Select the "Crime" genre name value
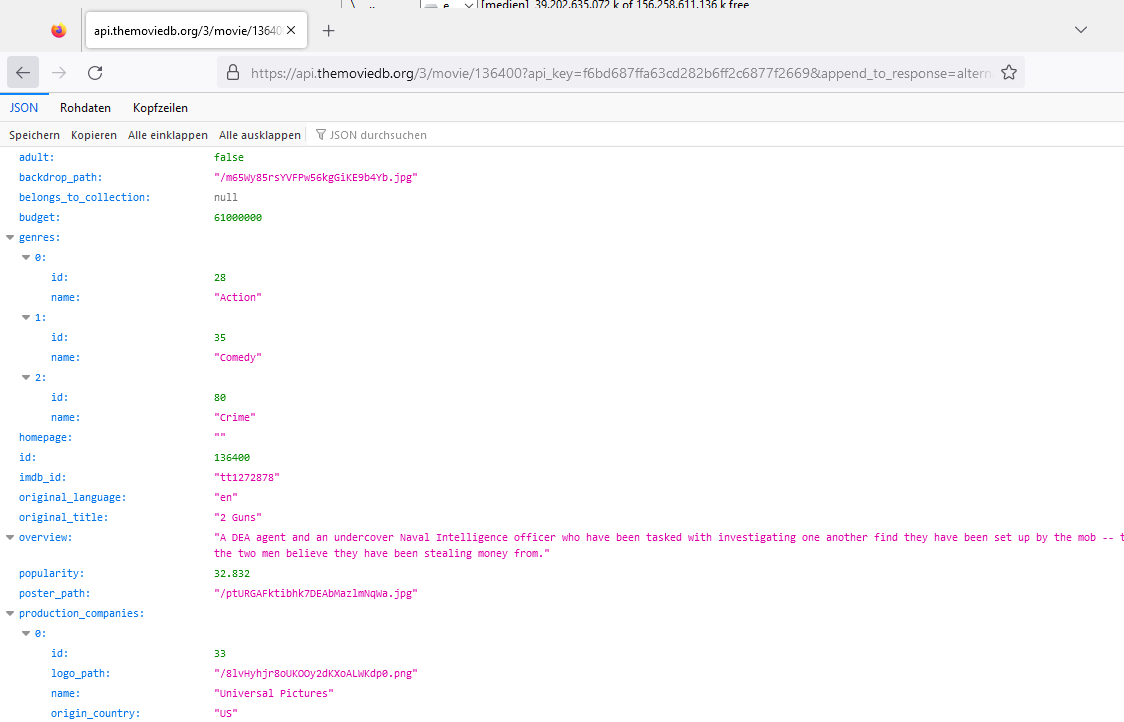The height and width of the screenshot is (722, 1124). pyautogui.click(x=235, y=417)
